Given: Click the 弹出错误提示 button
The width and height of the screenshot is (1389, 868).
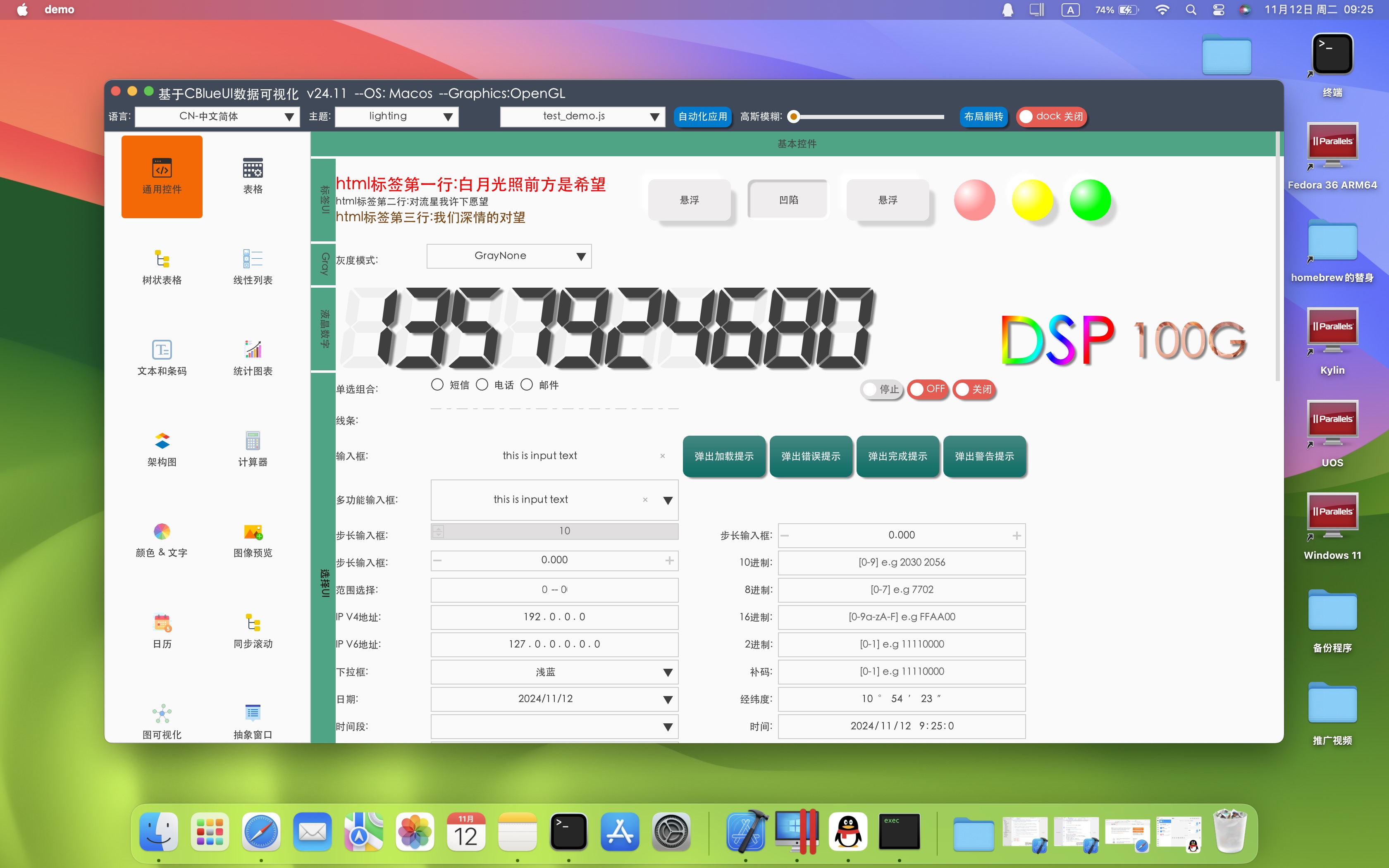Looking at the screenshot, I should [x=810, y=456].
